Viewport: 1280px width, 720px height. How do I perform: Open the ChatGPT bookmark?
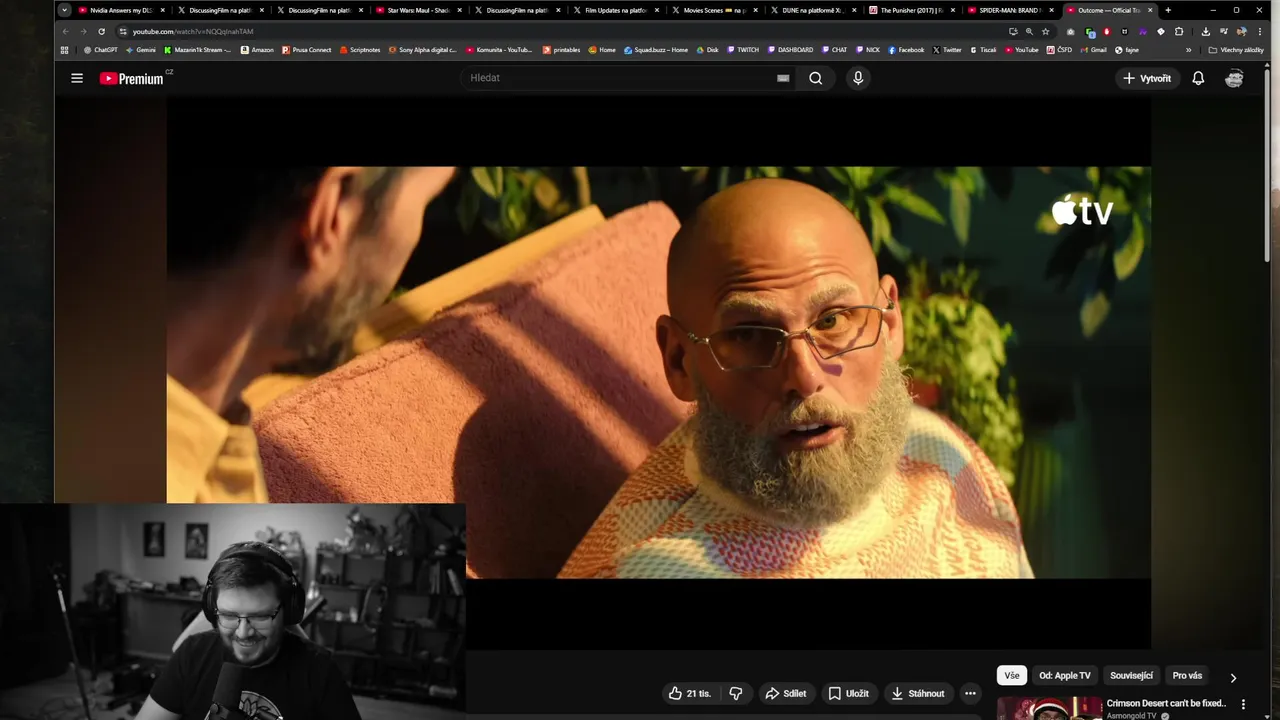tap(101, 50)
